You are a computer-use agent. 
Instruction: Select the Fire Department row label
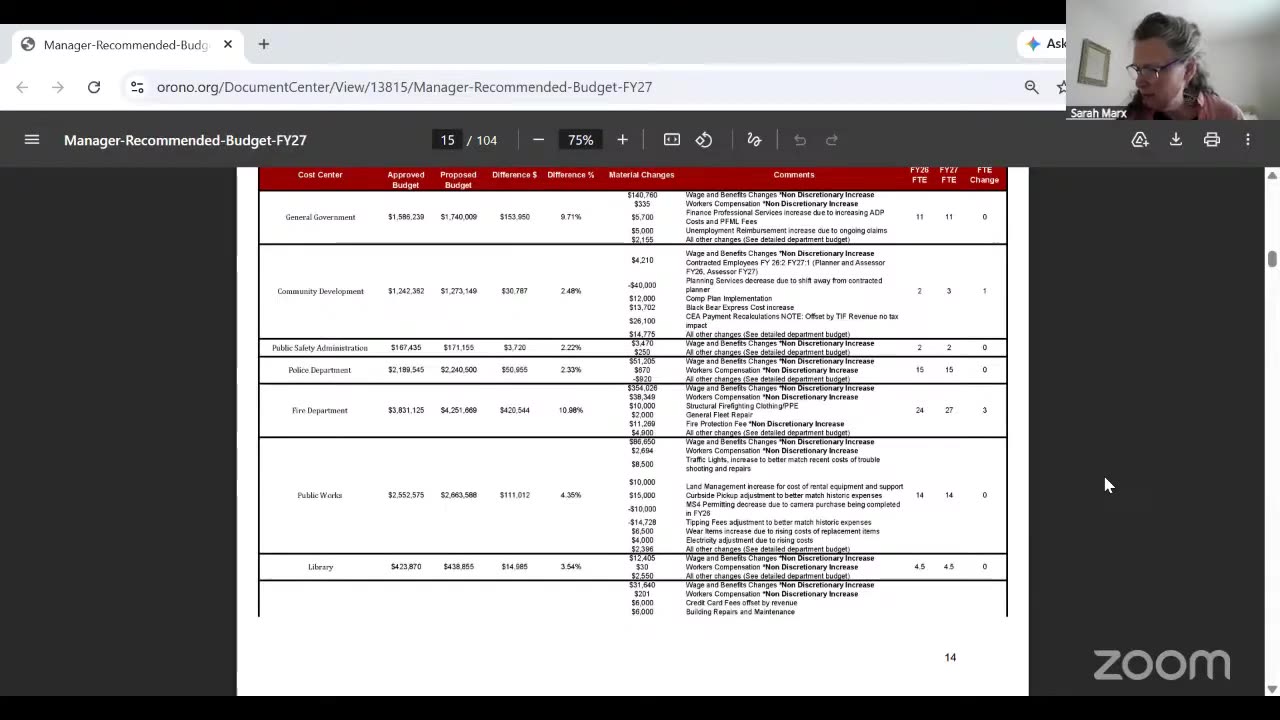(320, 410)
